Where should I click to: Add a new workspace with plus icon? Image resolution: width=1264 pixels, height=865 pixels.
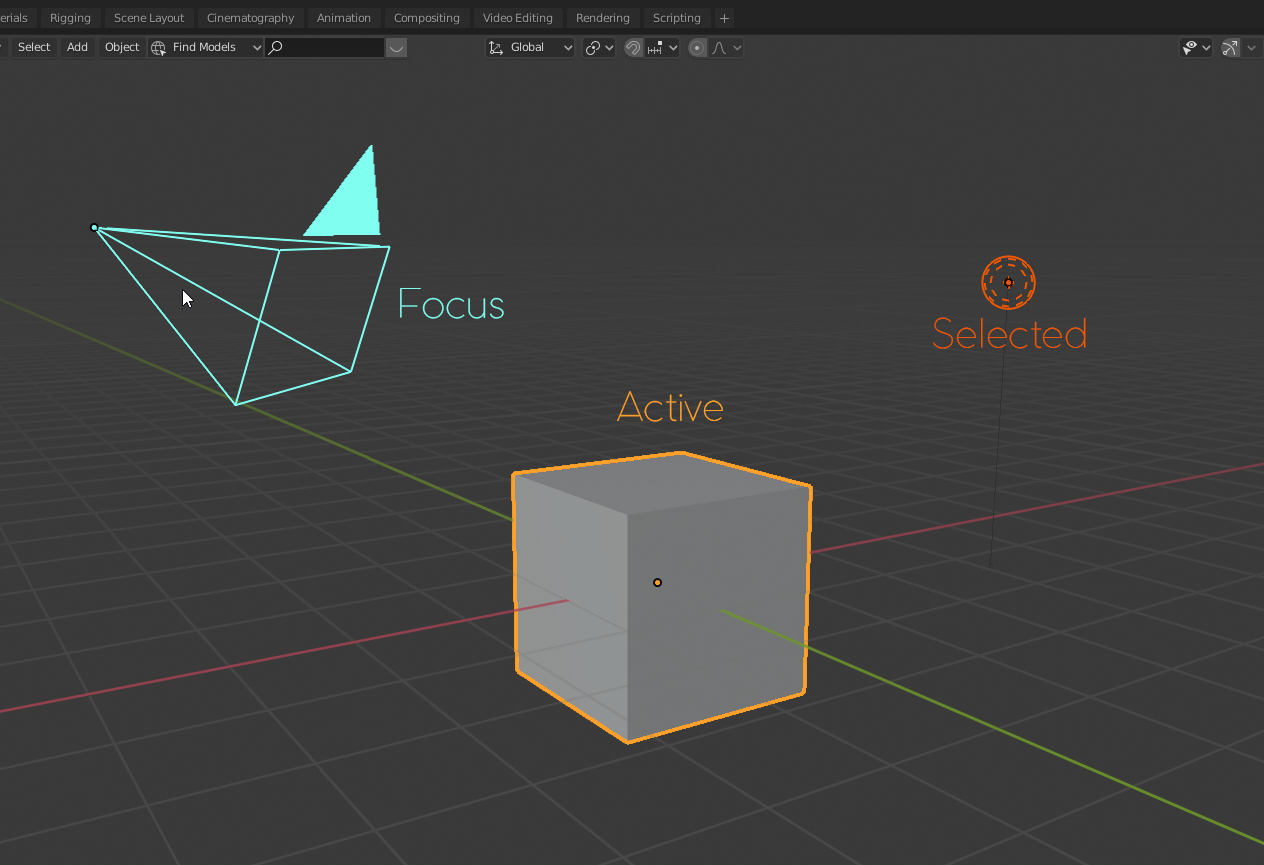725,18
